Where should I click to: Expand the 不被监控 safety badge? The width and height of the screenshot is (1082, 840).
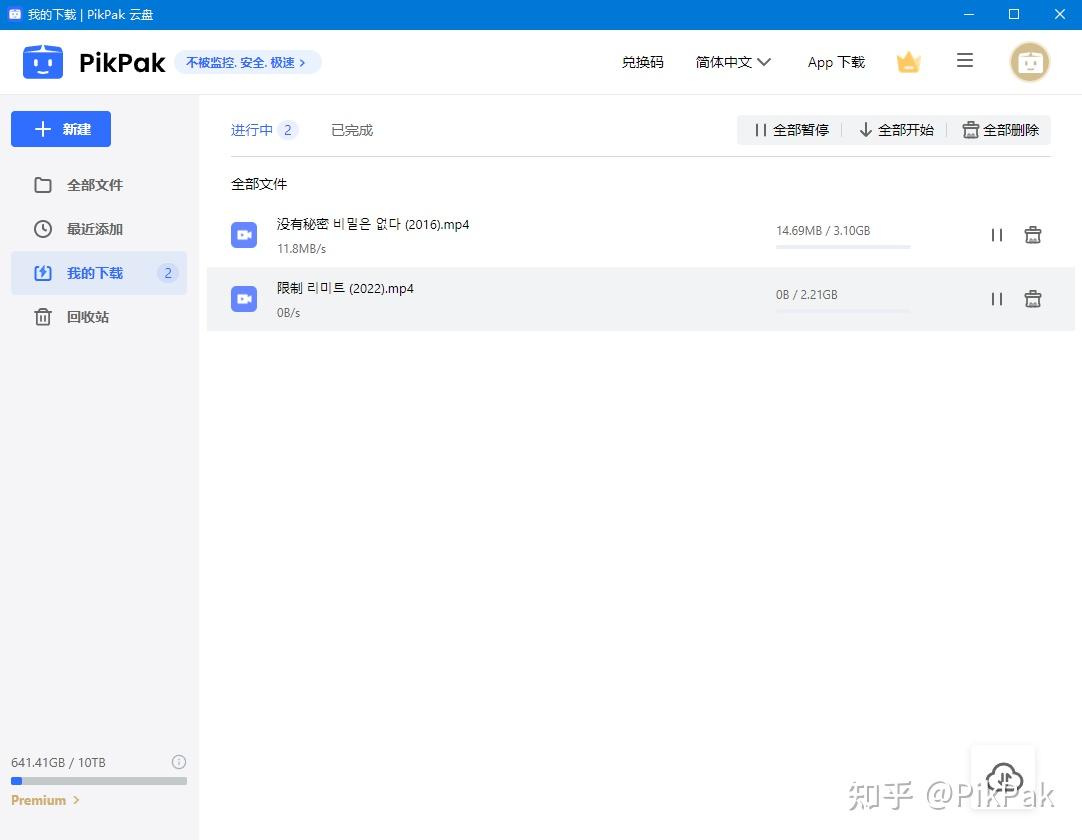[248, 62]
